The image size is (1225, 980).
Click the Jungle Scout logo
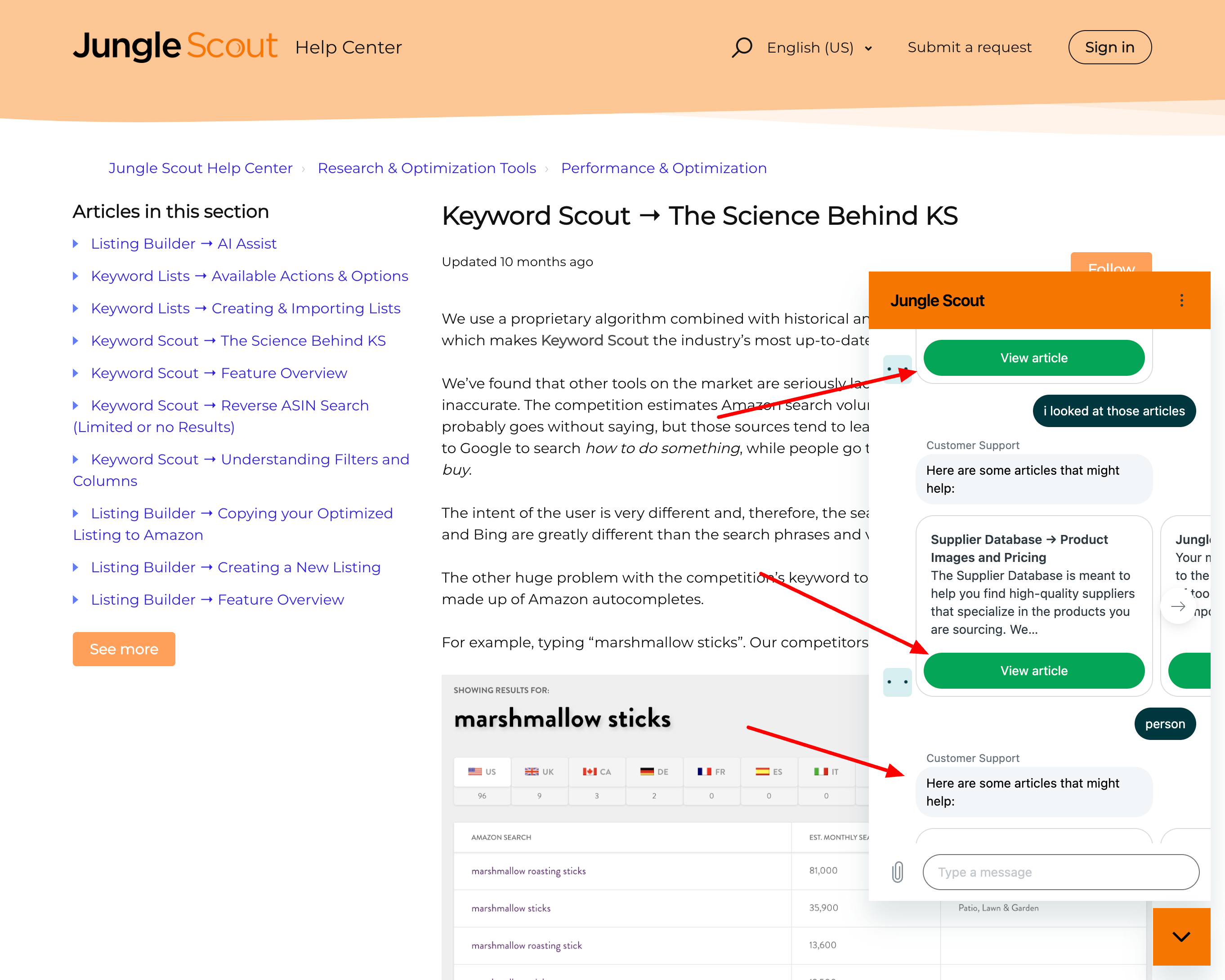point(175,46)
